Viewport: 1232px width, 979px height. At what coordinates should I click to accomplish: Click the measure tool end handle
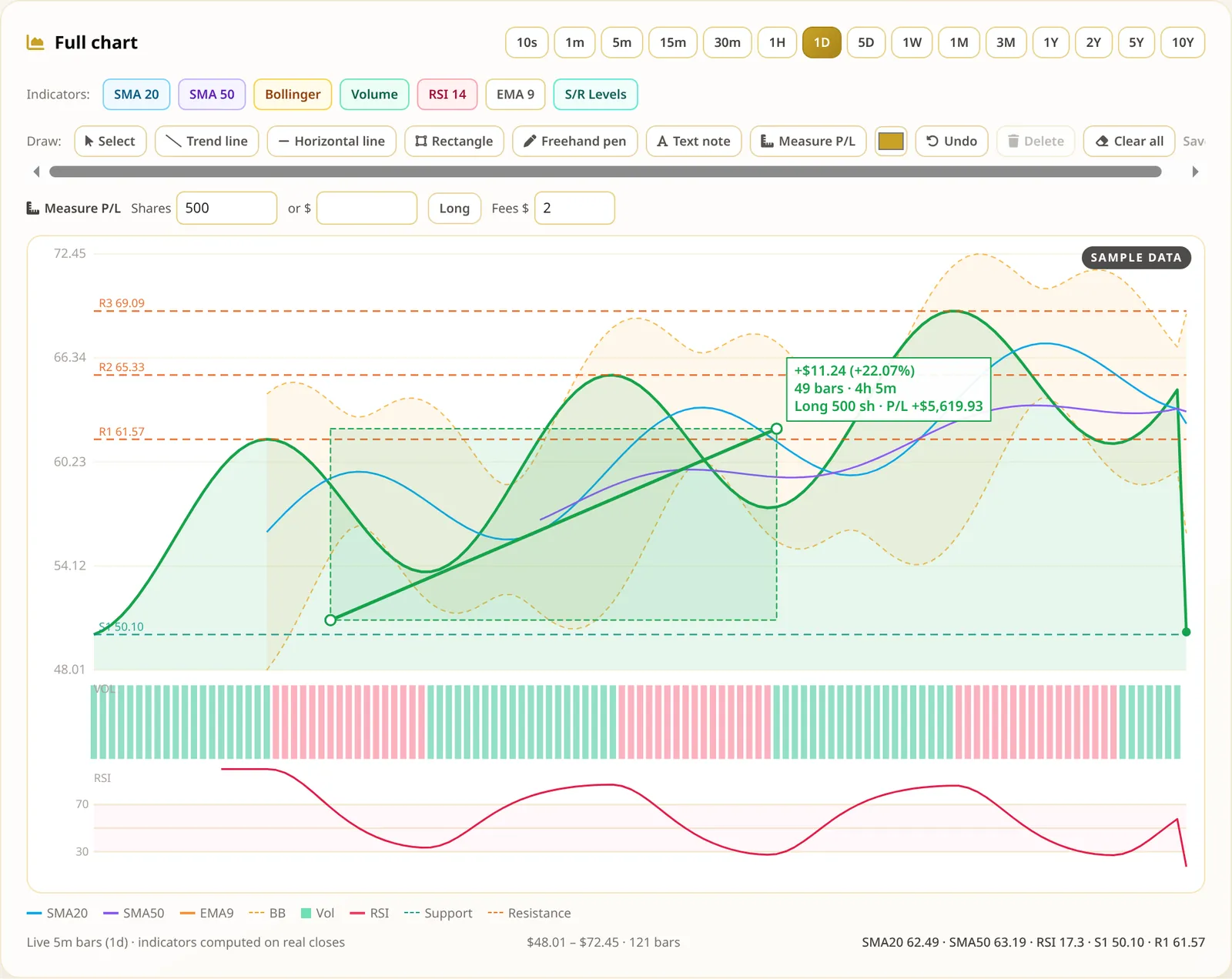coord(776,429)
